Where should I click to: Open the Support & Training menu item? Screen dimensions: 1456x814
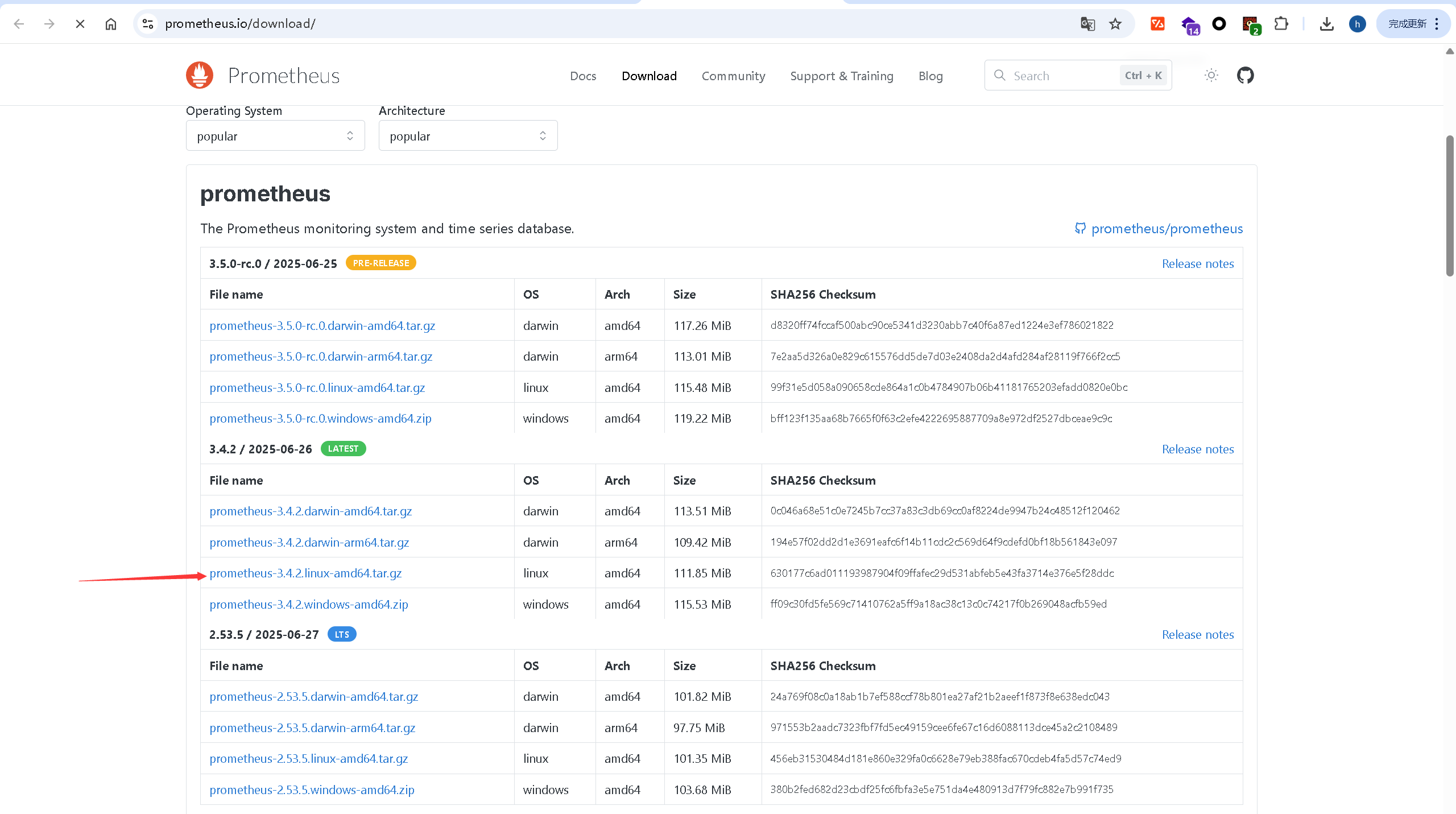click(x=842, y=76)
